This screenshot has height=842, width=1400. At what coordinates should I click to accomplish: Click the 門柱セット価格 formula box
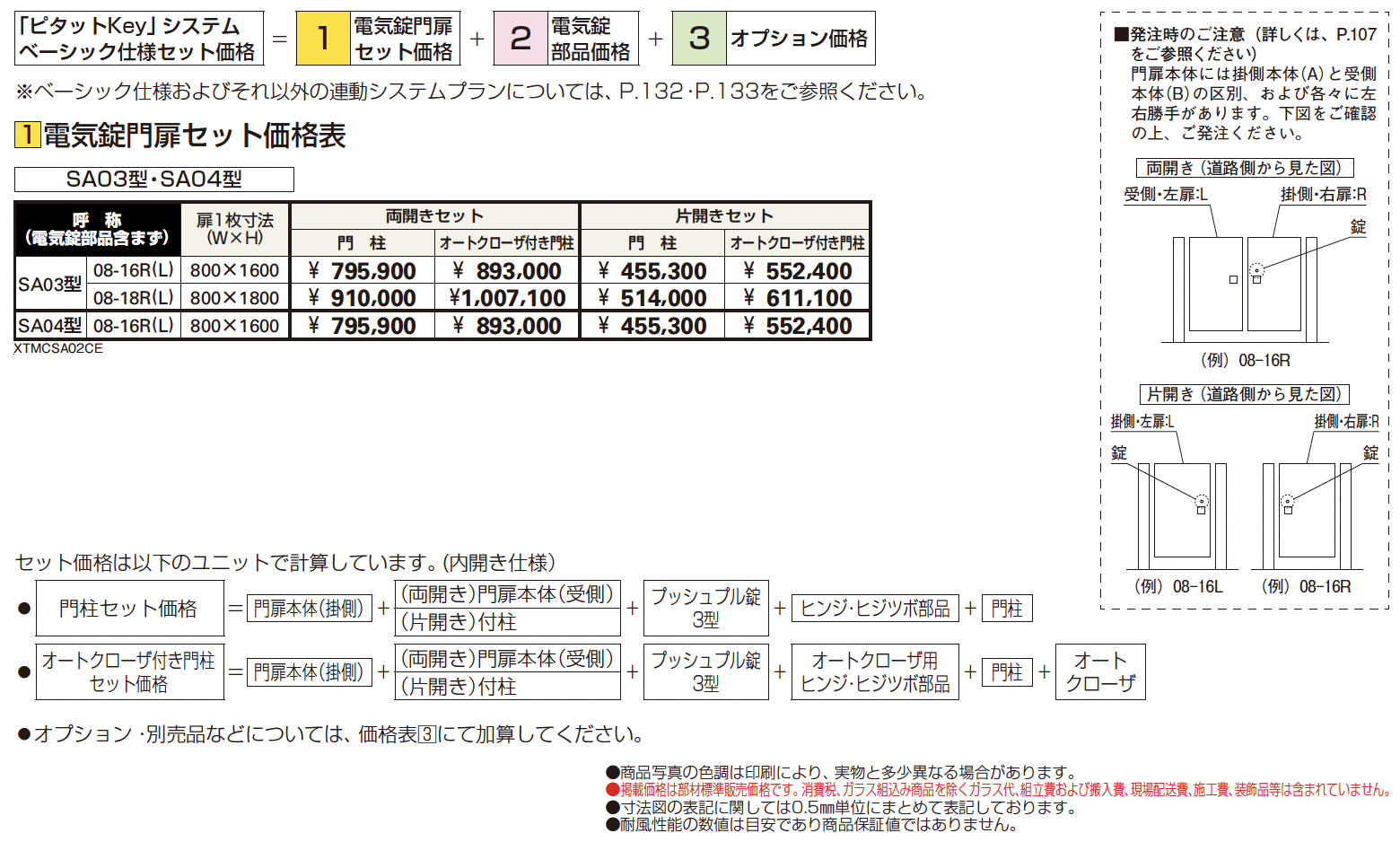[x=129, y=609]
